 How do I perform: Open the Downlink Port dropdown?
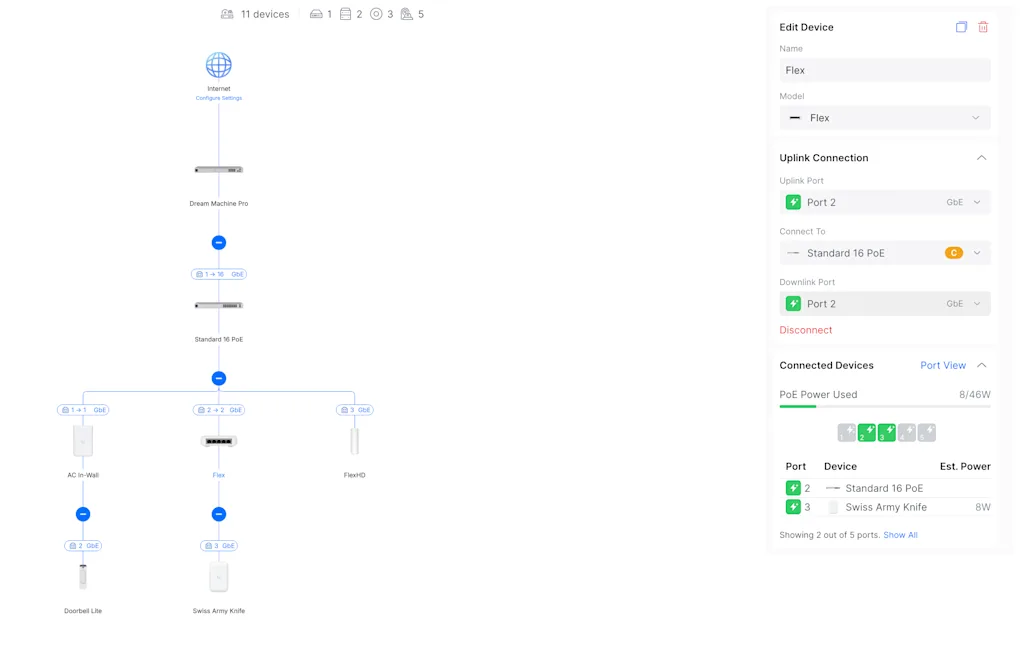(885, 304)
